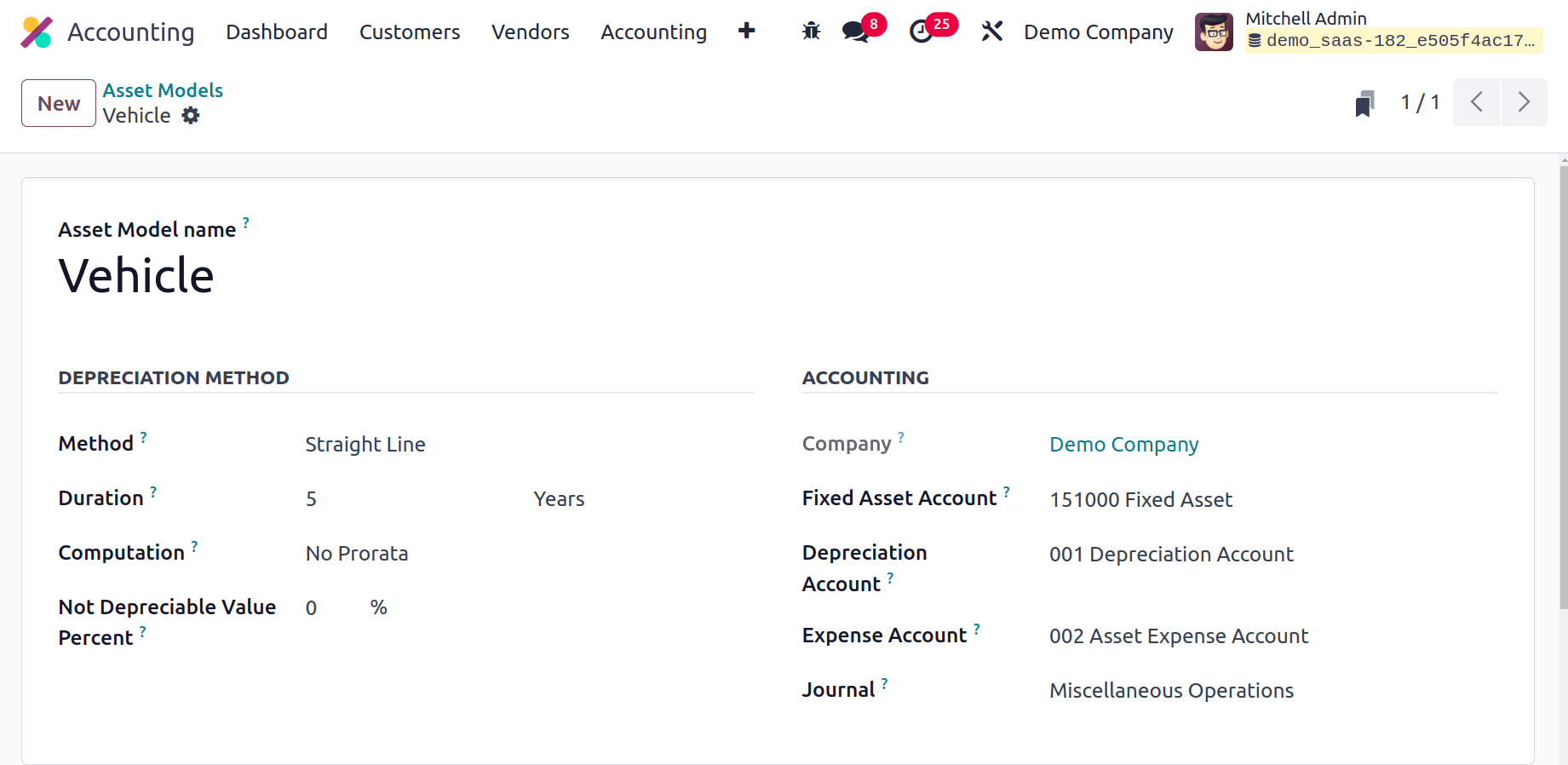Select the 001 Depreciation Account field
Screen dimensions: 1568x765
coord(1171,554)
